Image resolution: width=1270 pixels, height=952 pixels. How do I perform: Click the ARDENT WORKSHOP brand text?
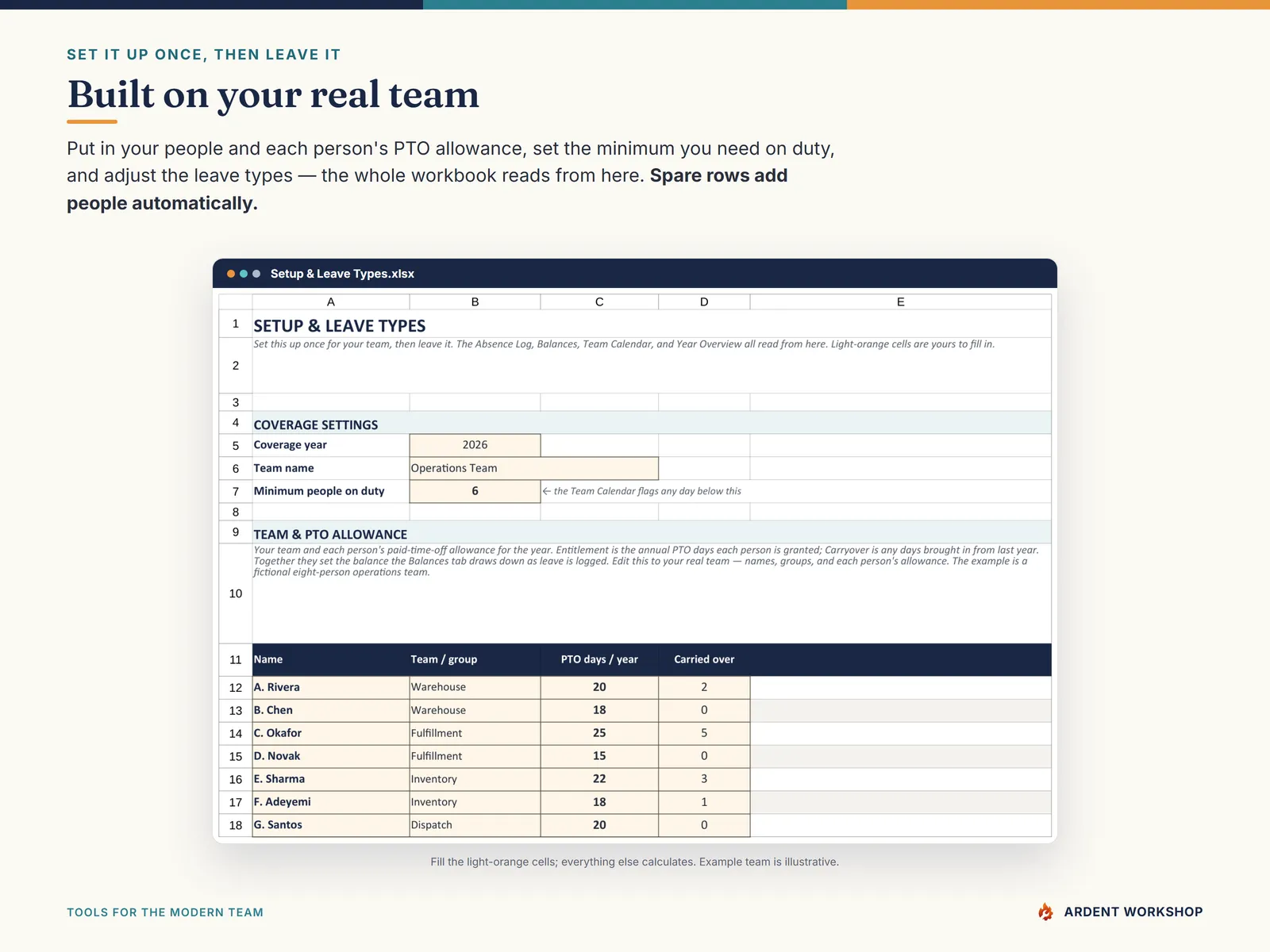click(1133, 912)
